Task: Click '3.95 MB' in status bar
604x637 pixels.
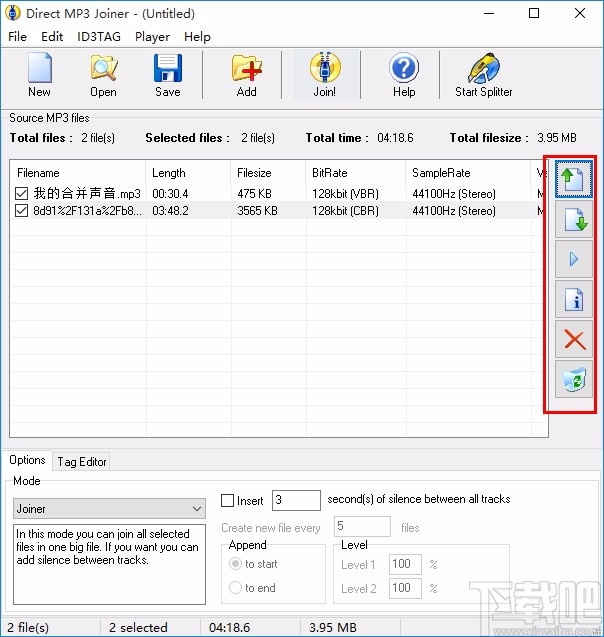Action: [x=333, y=627]
